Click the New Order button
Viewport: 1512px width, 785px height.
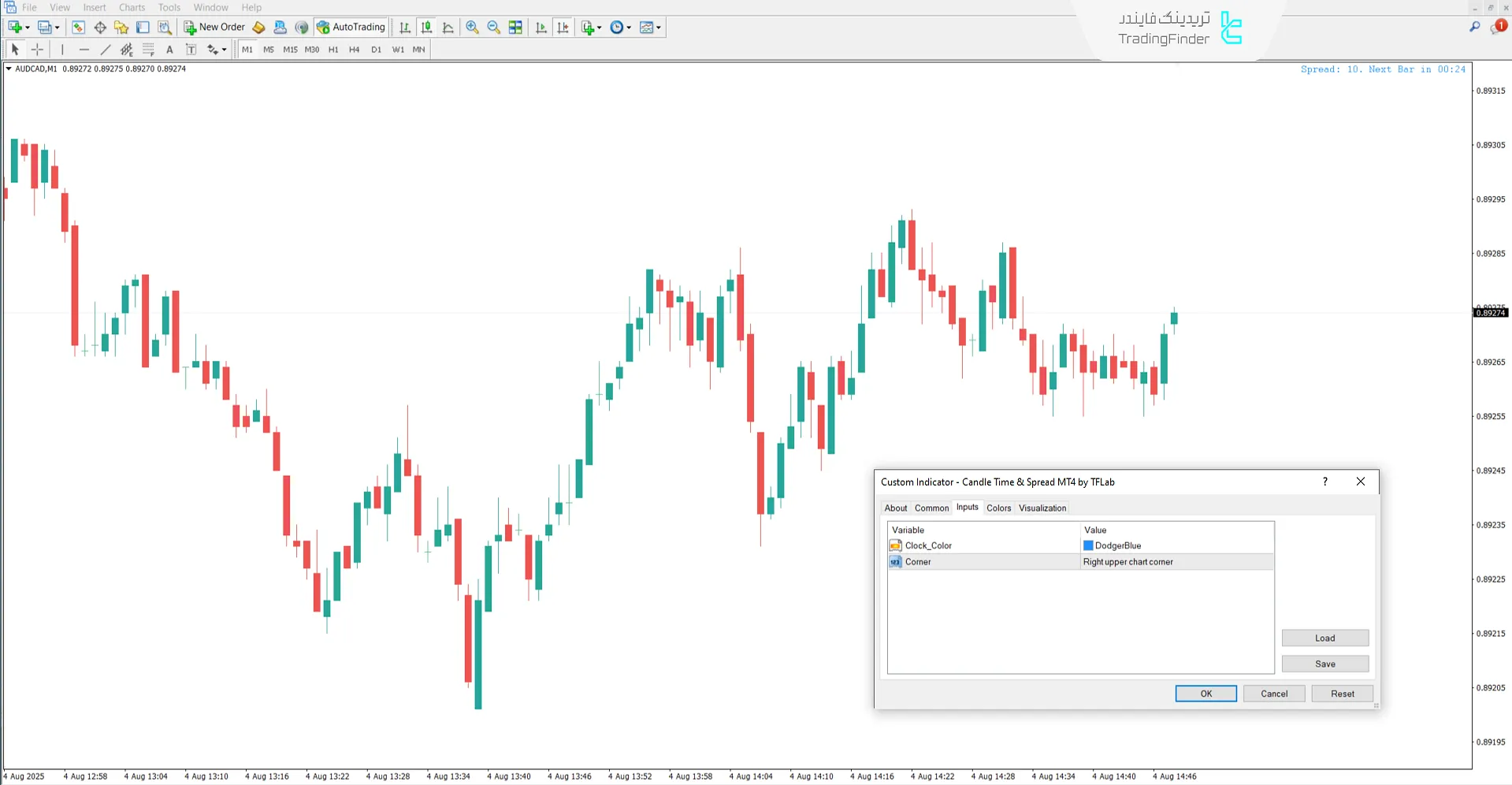pos(214,28)
